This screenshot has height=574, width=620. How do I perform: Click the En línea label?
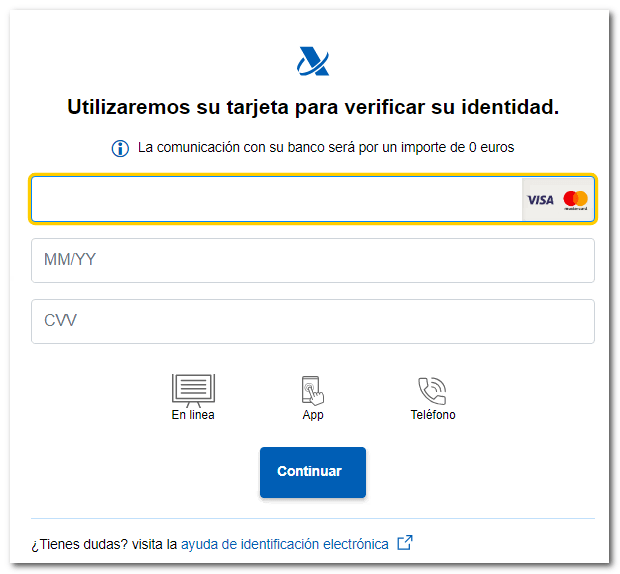tap(193, 415)
